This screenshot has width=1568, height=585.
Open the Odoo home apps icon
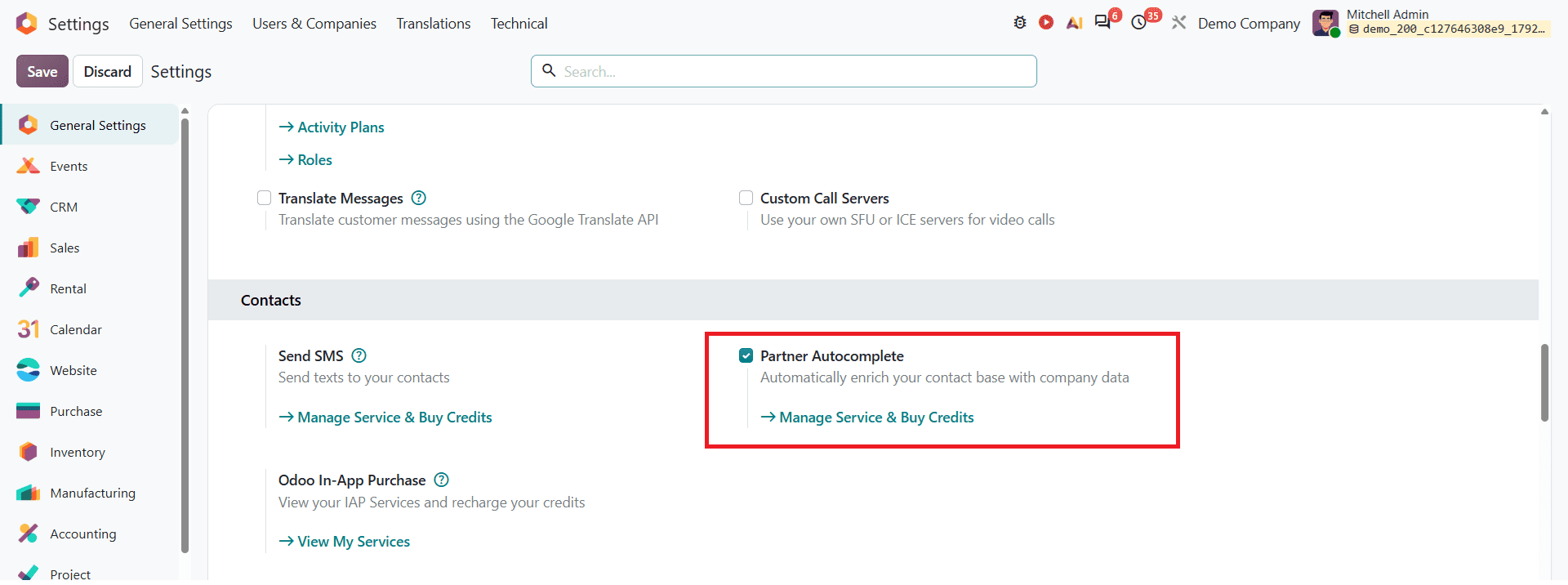click(x=27, y=24)
